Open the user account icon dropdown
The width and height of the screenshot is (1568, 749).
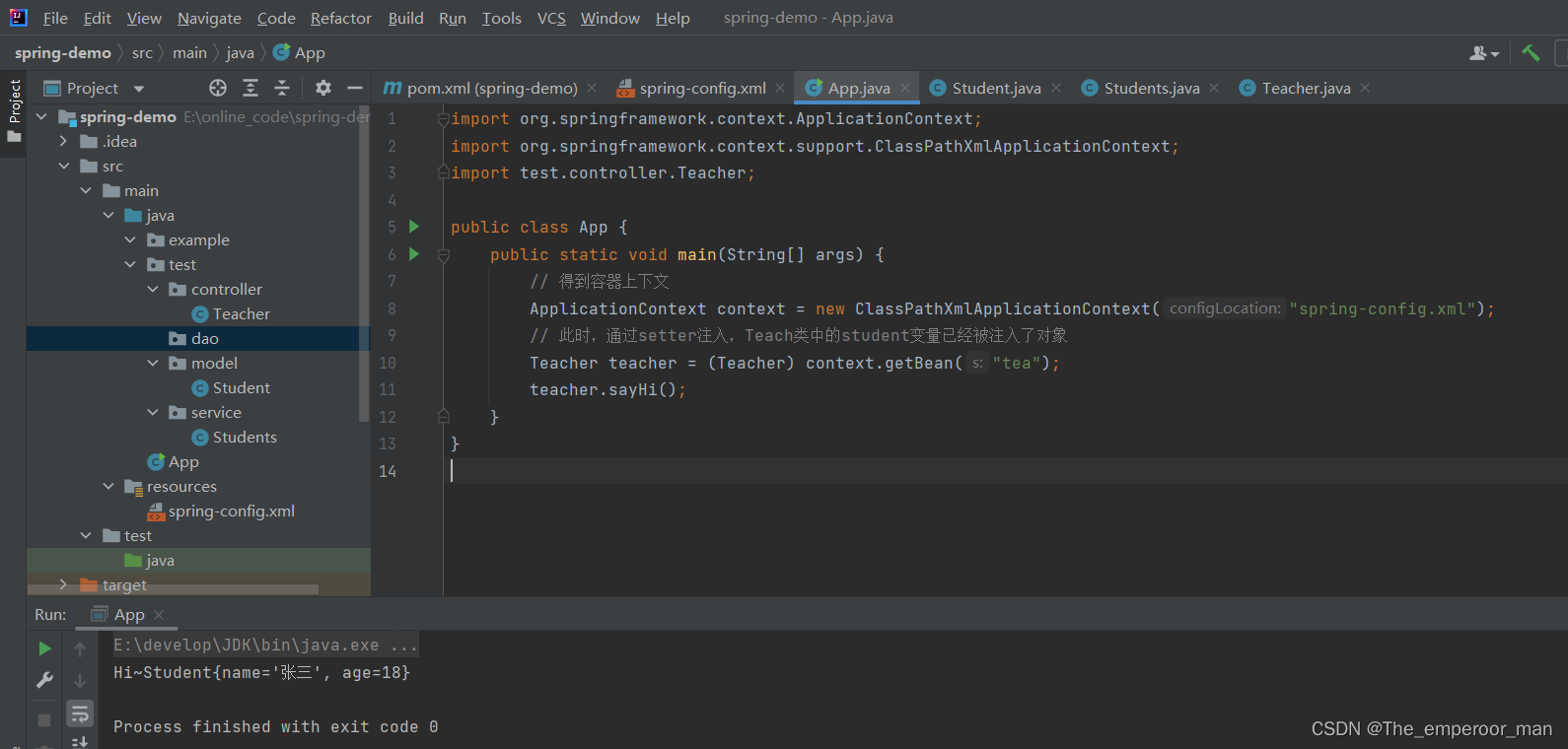pyautogui.click(x=1484, y=53)
